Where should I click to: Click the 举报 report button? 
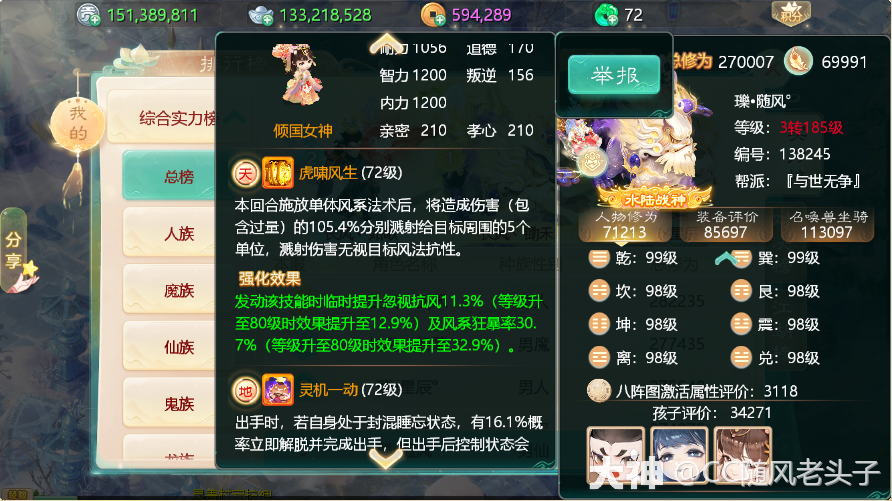point(614,75)
